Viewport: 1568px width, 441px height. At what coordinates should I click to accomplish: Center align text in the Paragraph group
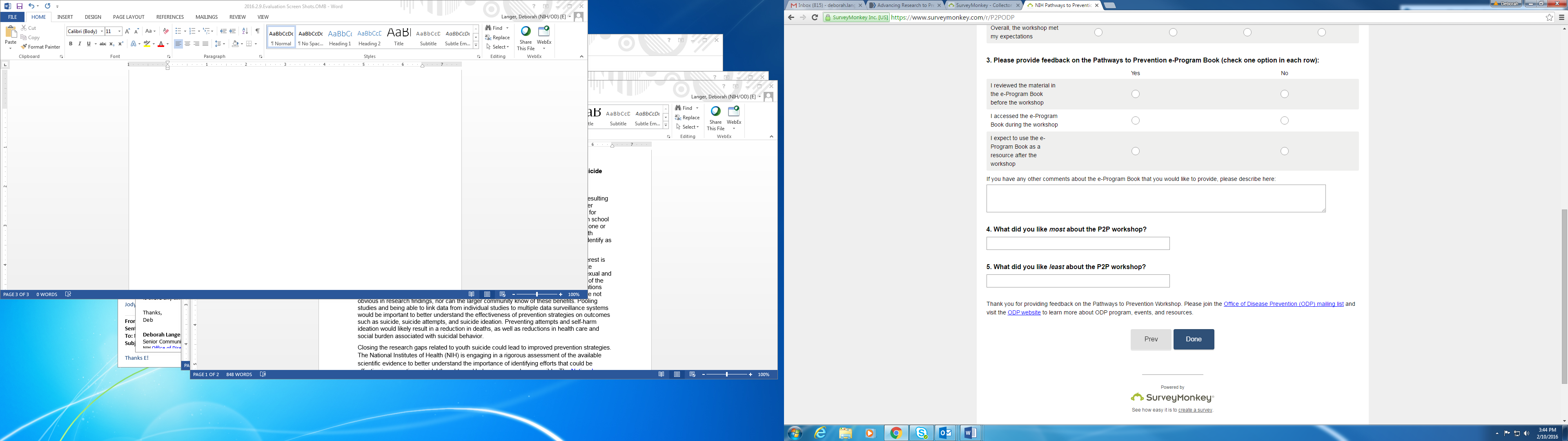pyautogui.click(x=187, y=44)
